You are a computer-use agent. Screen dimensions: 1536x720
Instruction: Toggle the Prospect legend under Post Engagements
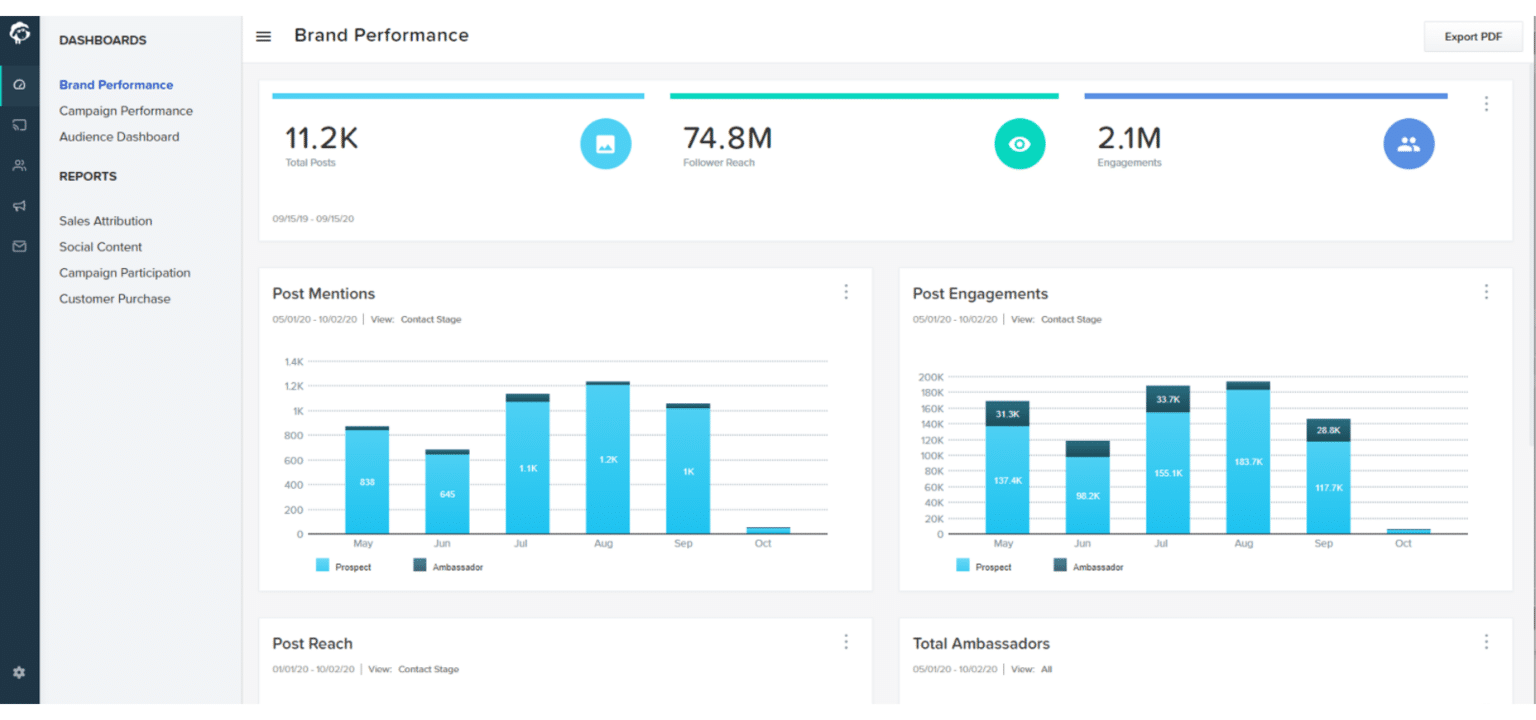pos(985,565)
